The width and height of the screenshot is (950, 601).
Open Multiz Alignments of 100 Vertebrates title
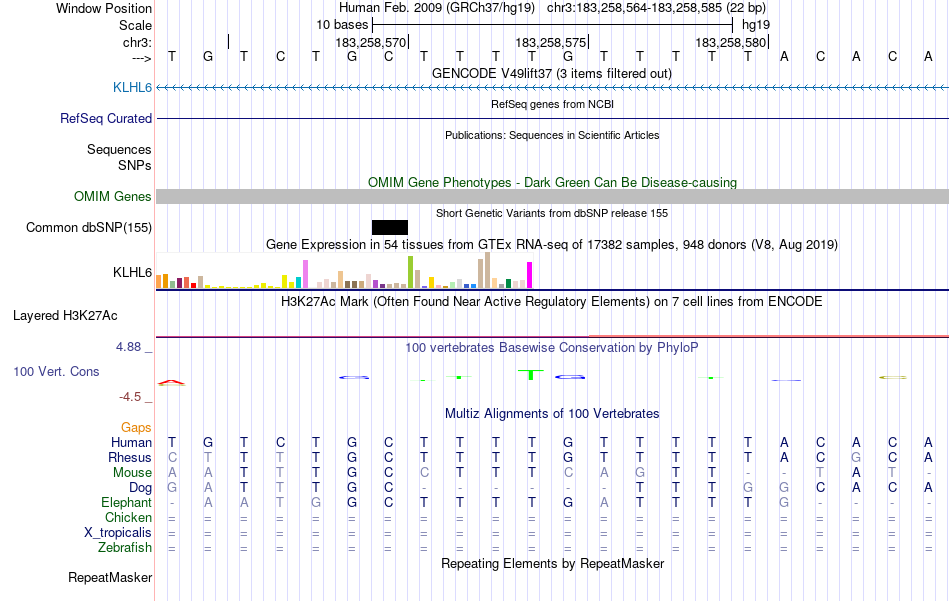(552, 413)
